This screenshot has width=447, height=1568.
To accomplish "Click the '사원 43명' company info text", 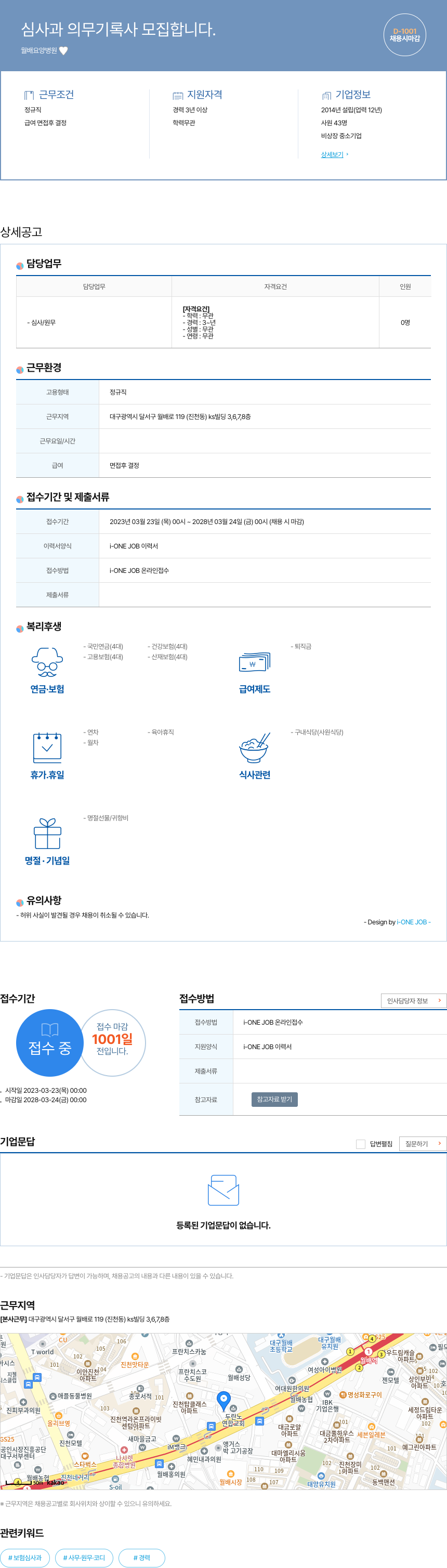I will (x=334, y=123).
